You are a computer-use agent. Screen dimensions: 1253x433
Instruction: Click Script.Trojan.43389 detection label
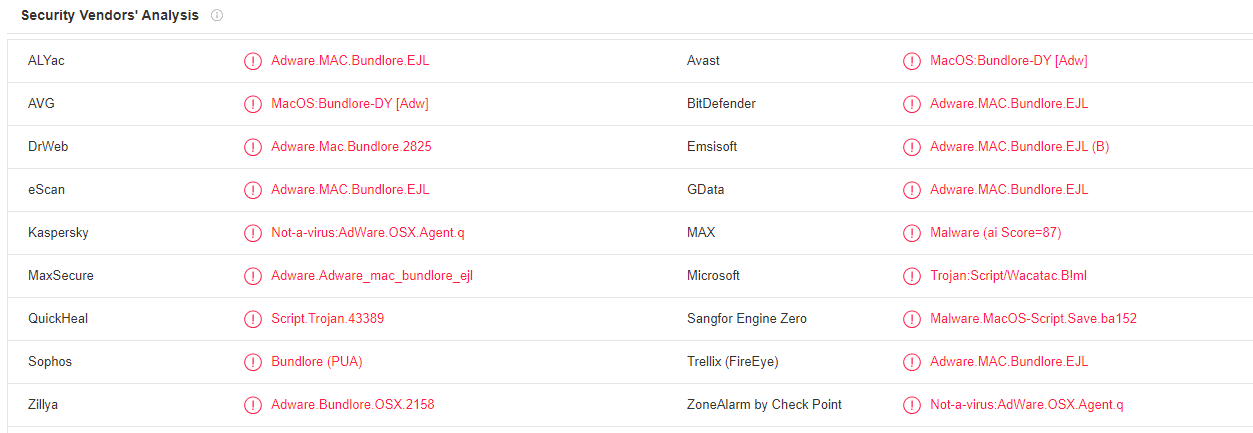pyautogui.click(x=327, y=319)
